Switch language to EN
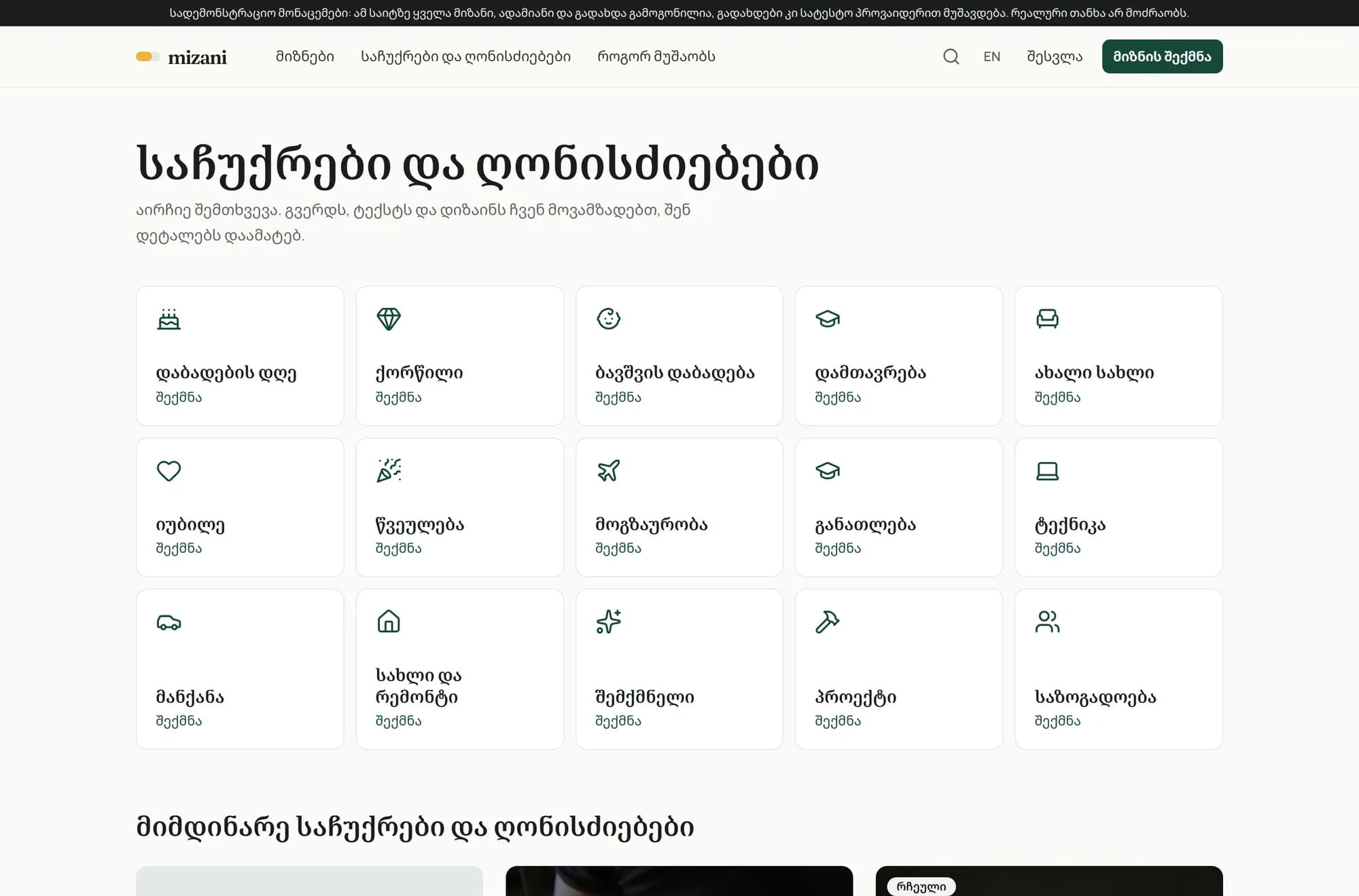The height and width of the screenshot is (896, 1359). click(992, 56)
